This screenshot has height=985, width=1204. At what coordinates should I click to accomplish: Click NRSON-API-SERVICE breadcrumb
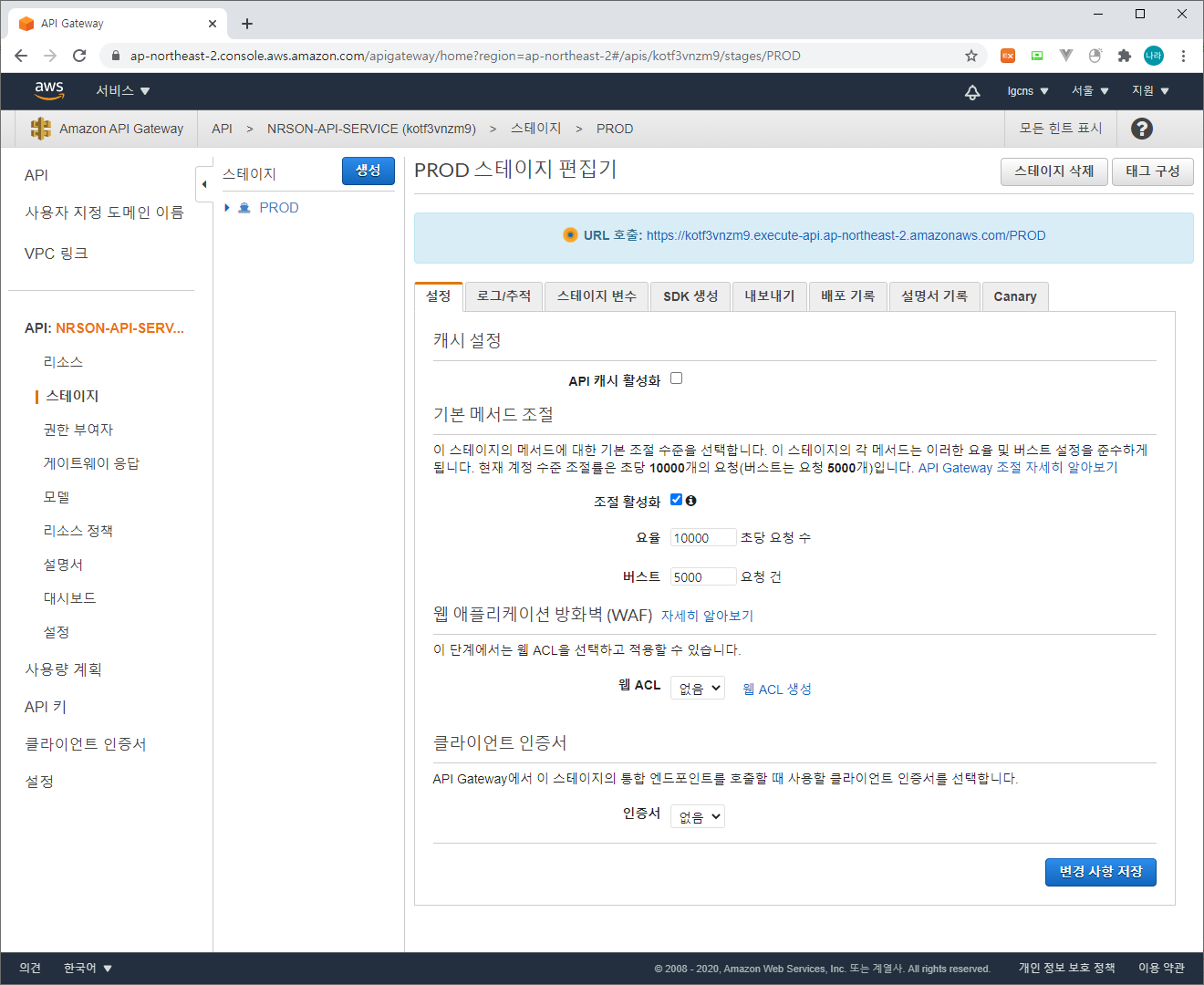tap(371, 129)
